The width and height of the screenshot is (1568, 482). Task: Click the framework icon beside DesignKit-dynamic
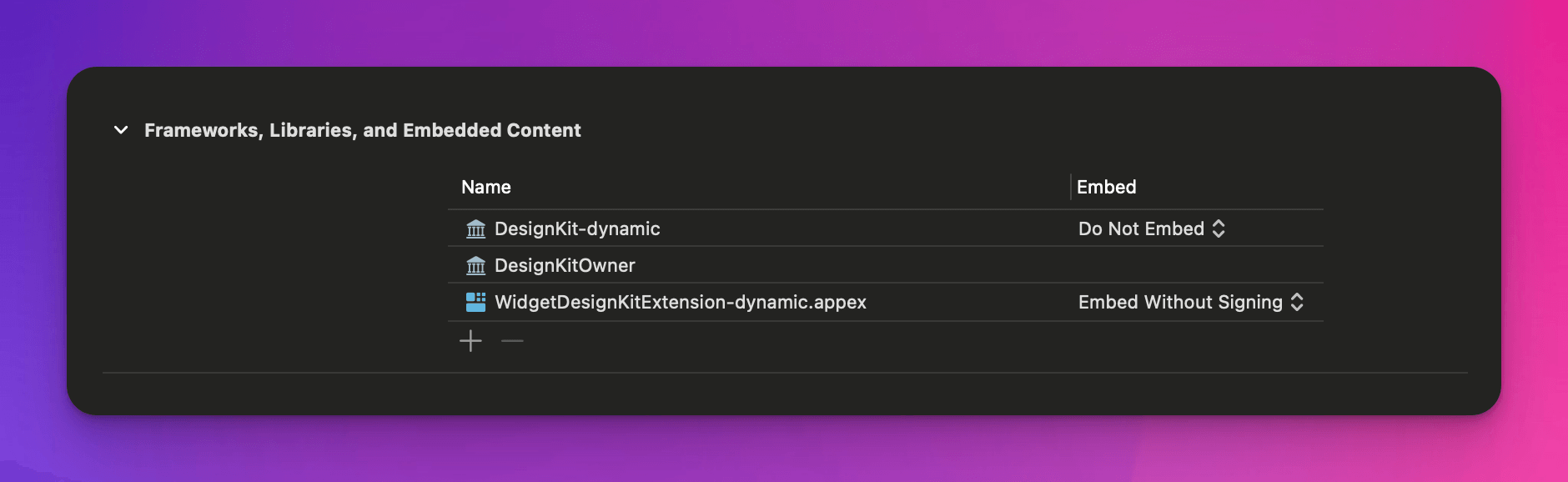[475, 228]
